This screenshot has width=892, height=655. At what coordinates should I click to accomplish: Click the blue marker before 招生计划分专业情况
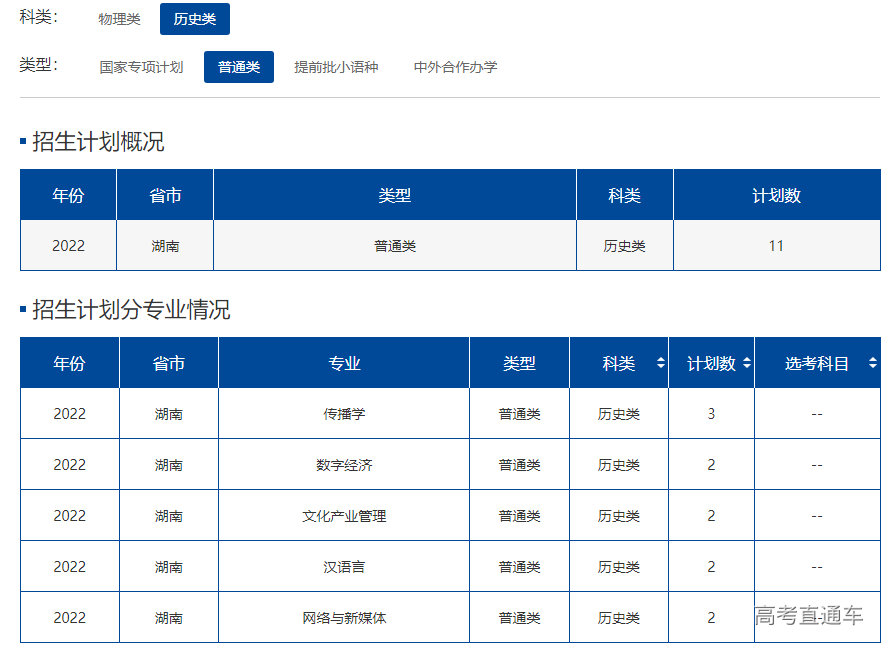click(21, 311)
